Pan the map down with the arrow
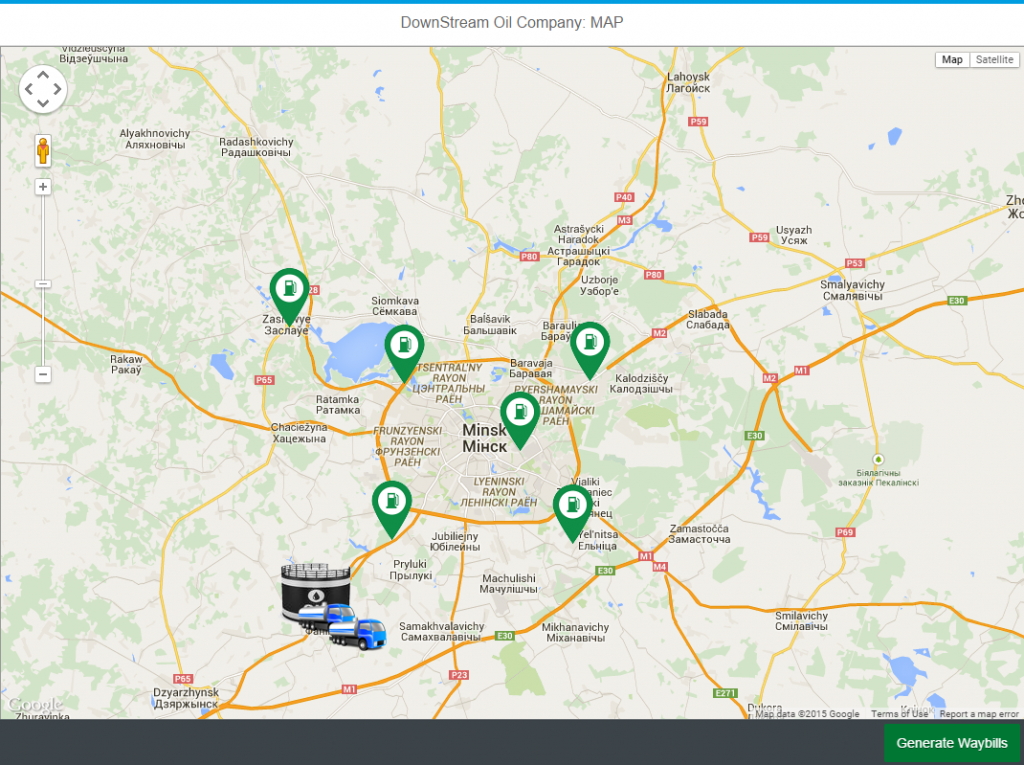The height and width of the screenshot is (765, 1024). click(x=43, y=103)
